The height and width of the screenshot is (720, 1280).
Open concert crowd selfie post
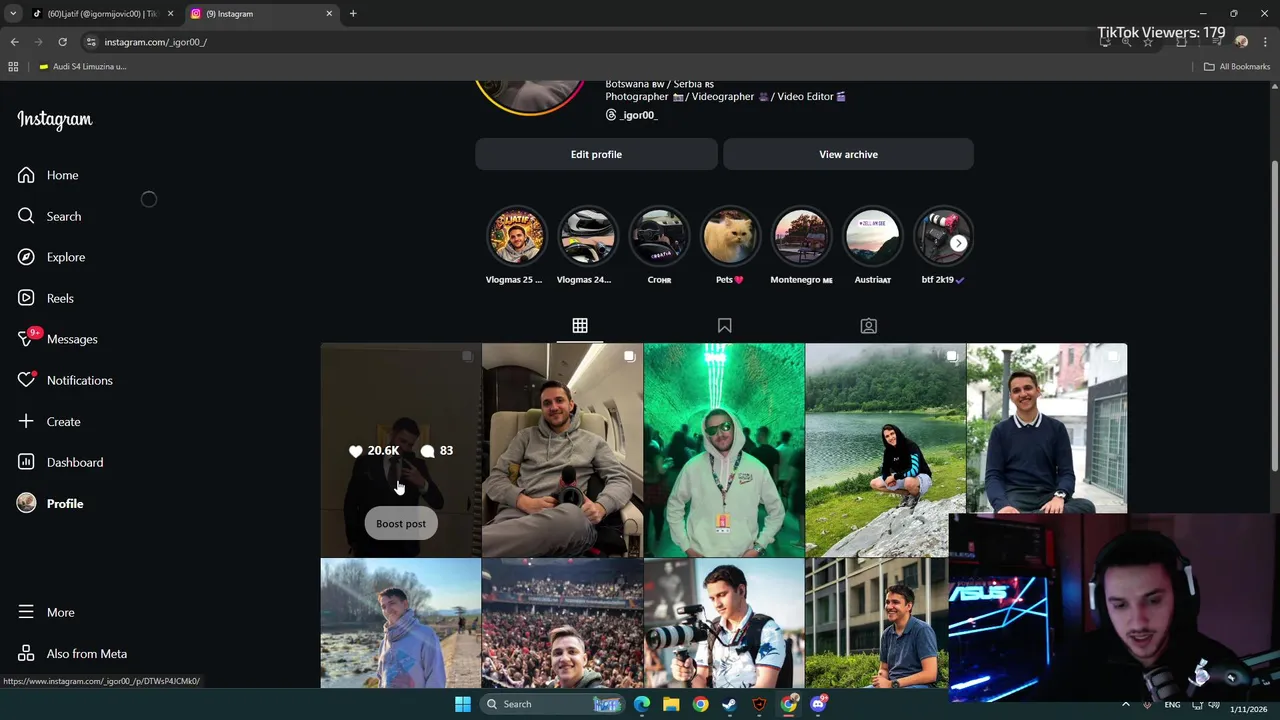[562, 623]
